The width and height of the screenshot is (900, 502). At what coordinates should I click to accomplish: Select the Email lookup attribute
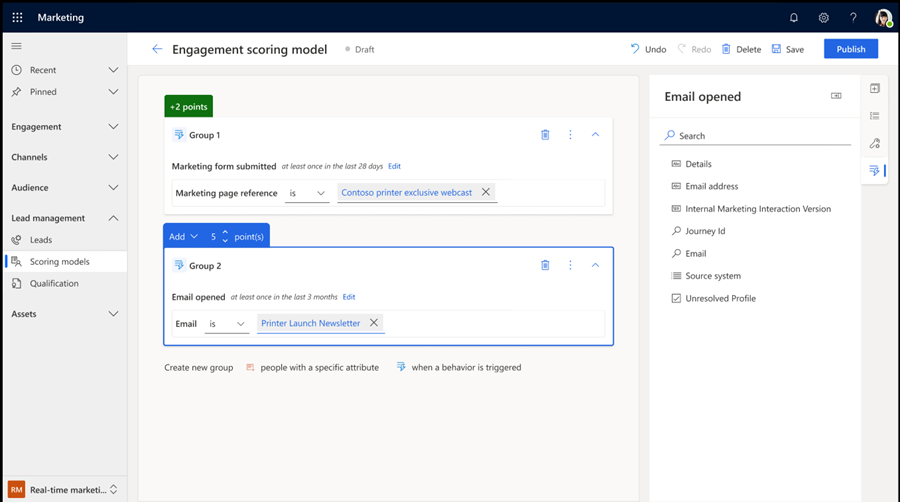pos(689,254)
